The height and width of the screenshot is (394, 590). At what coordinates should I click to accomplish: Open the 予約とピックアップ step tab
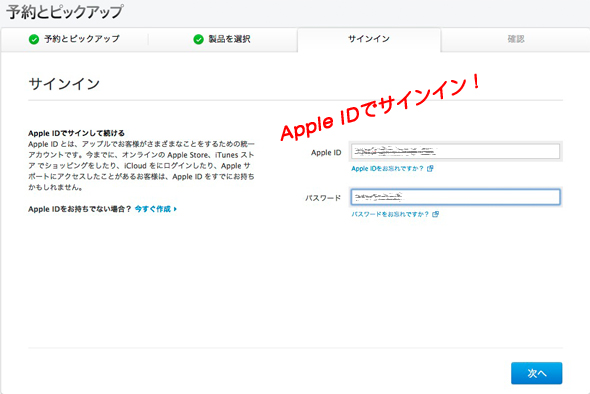click(75, 39)
